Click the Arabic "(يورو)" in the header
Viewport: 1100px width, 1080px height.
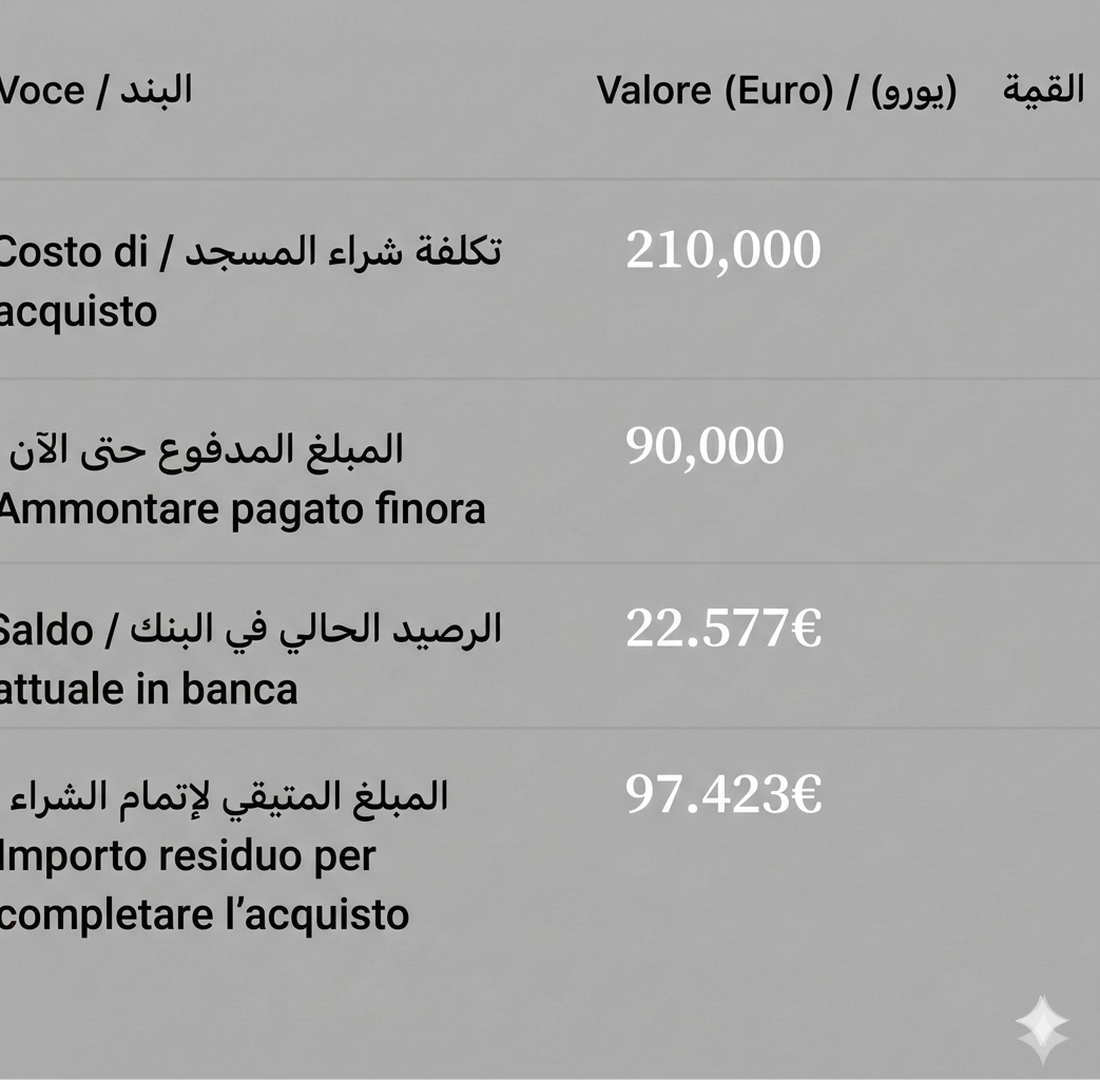pyautogui.click(x=913, y=91)
